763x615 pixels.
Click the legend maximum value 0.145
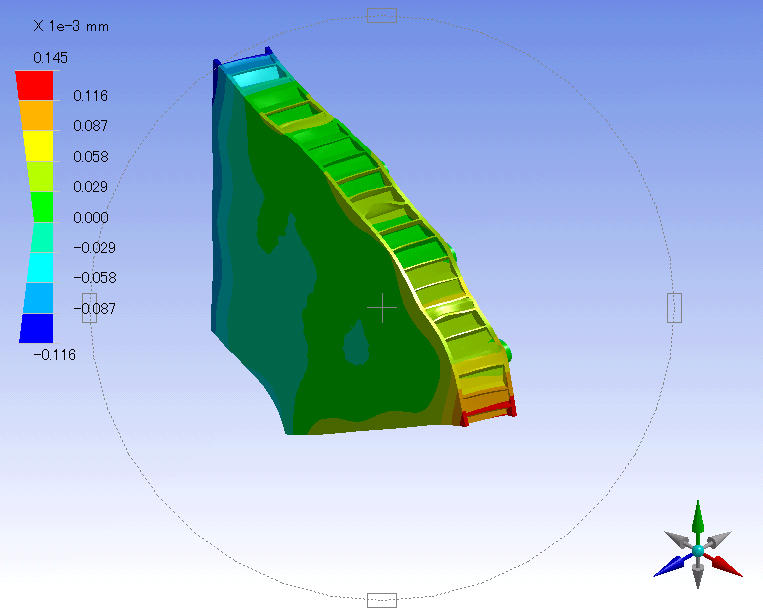point(51,58)
